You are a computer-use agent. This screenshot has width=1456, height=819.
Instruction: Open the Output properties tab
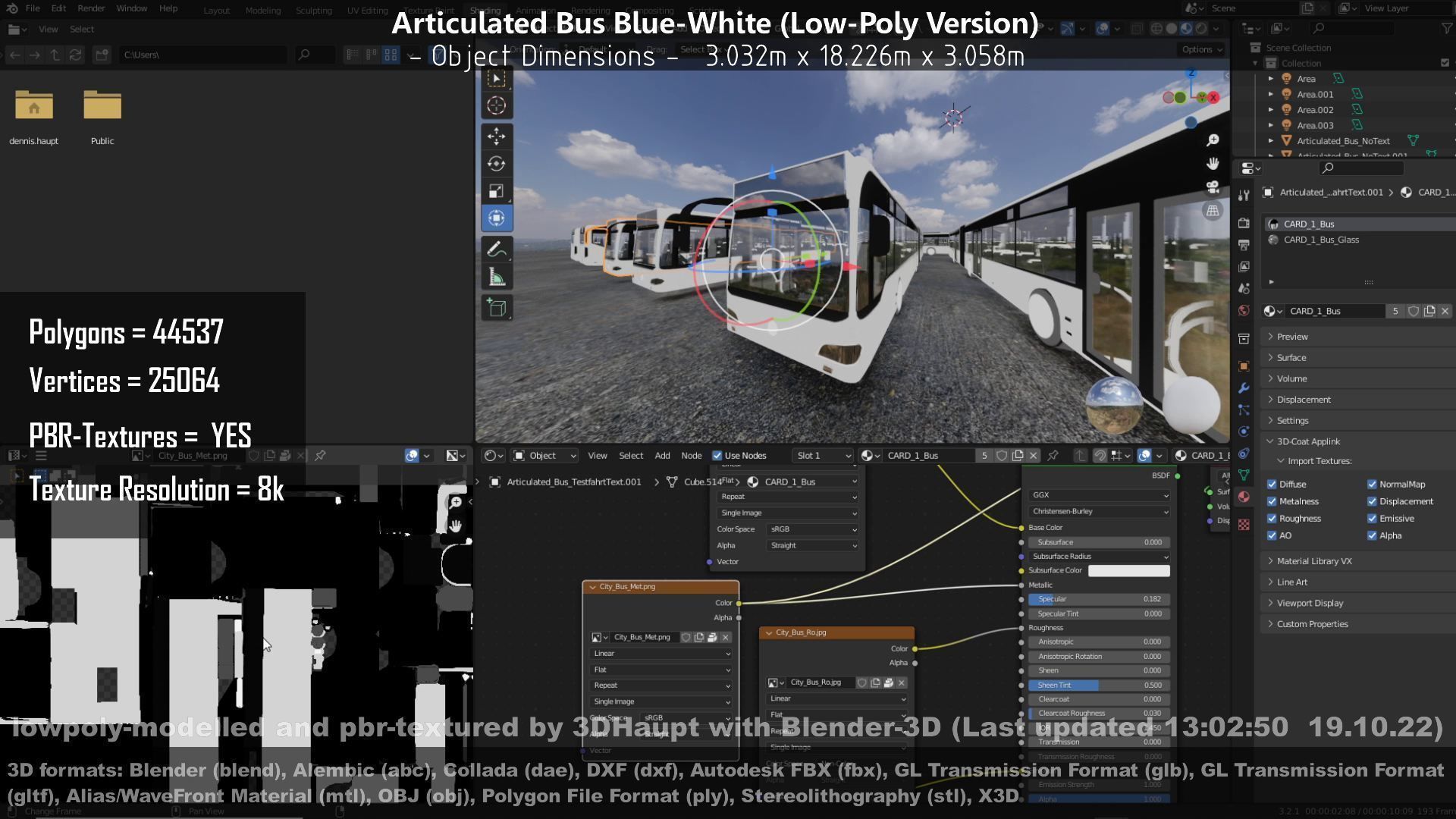(x=1244, y=245)
